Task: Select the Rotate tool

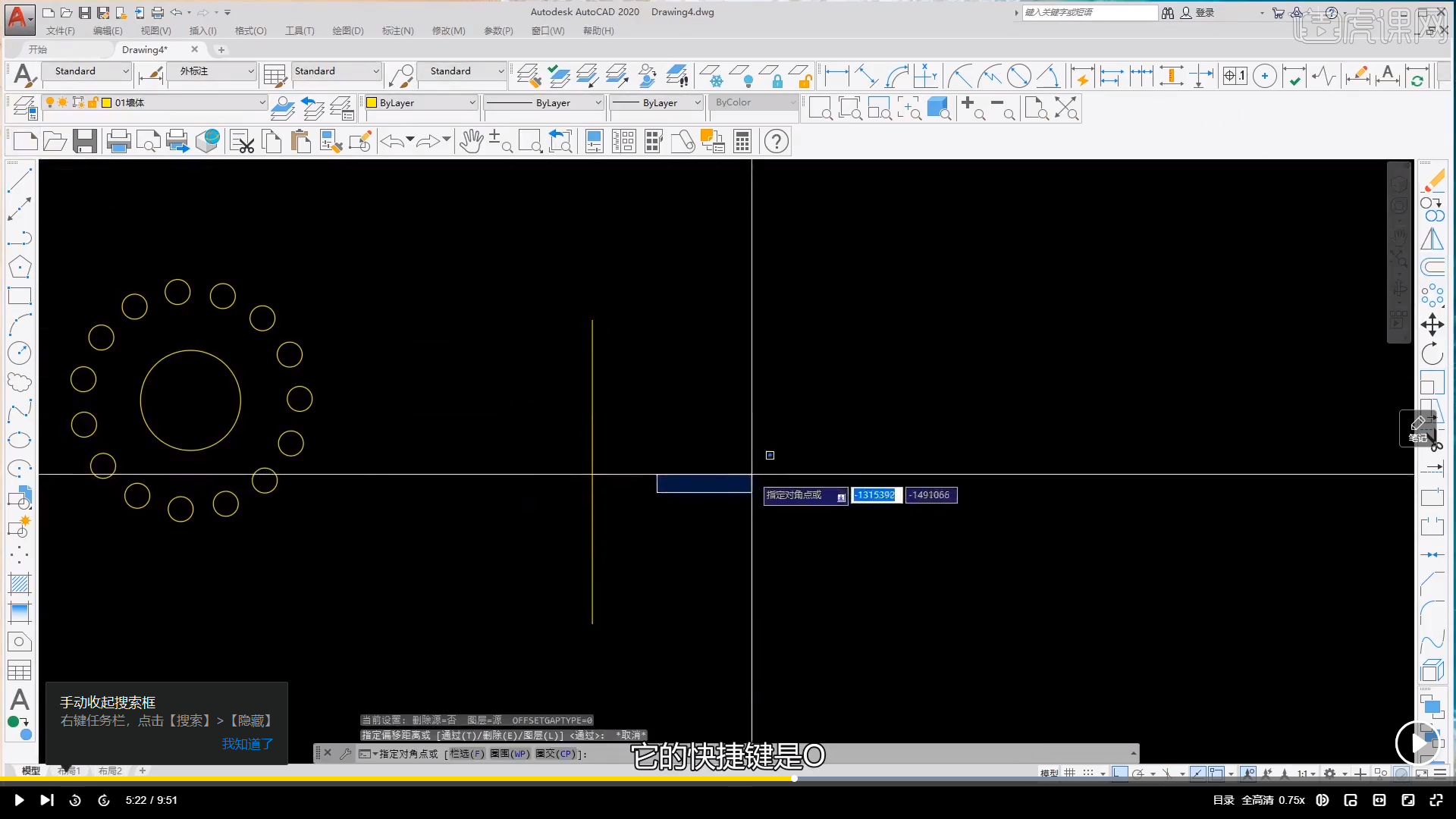Action: click(x=1432, y=353)
